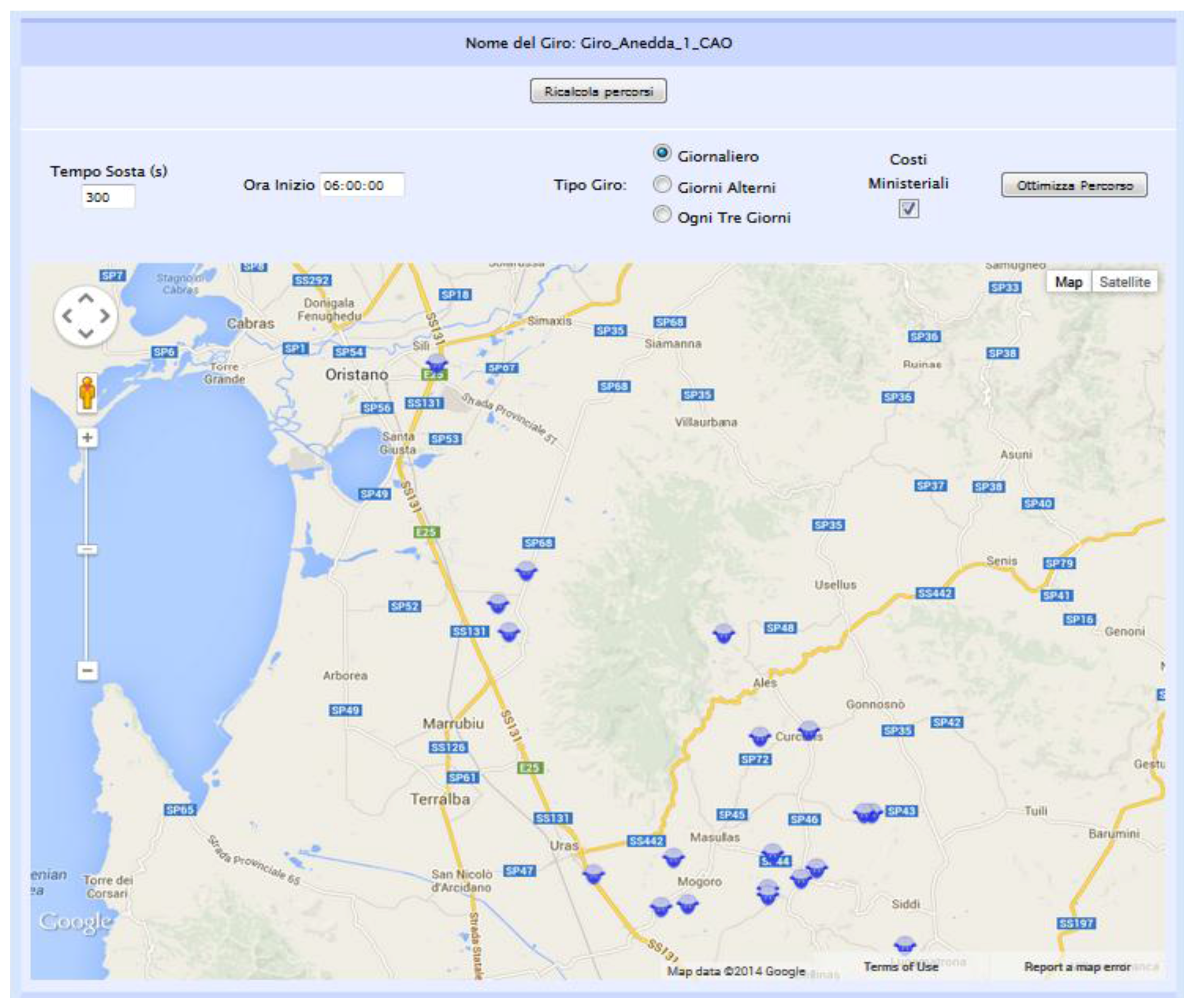Pan the map right with arrow control
The height and width of the screenshot is (1008, 1193).
(x=105, y=316)
